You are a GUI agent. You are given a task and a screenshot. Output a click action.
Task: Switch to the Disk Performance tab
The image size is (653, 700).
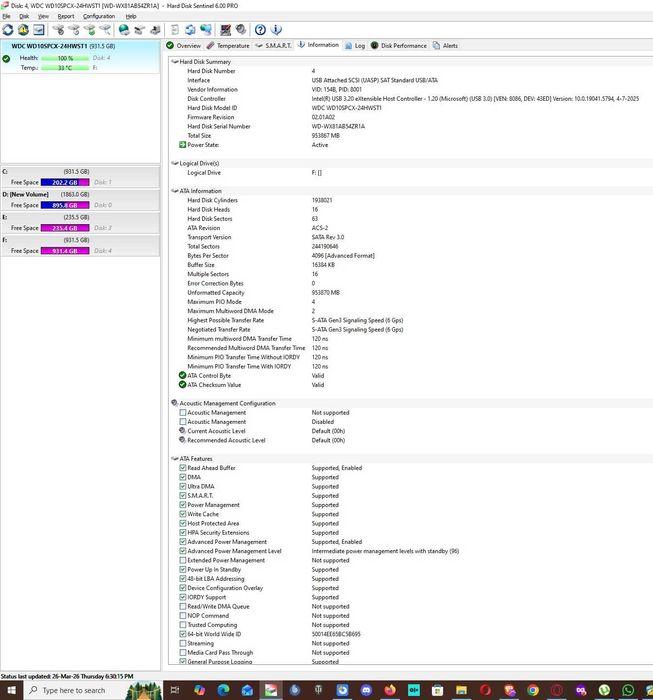tap(399, 46)
